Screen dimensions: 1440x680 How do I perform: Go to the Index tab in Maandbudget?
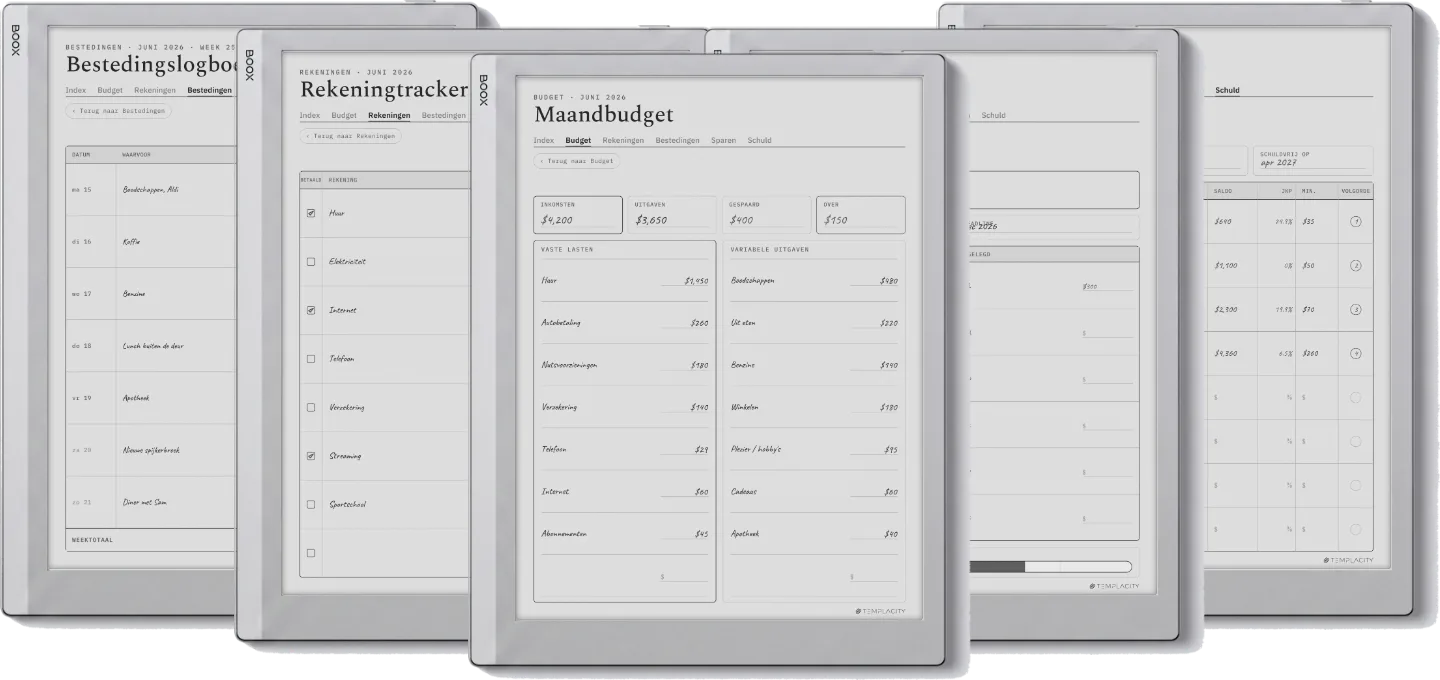pyautogui.click(x=544, y=140)
